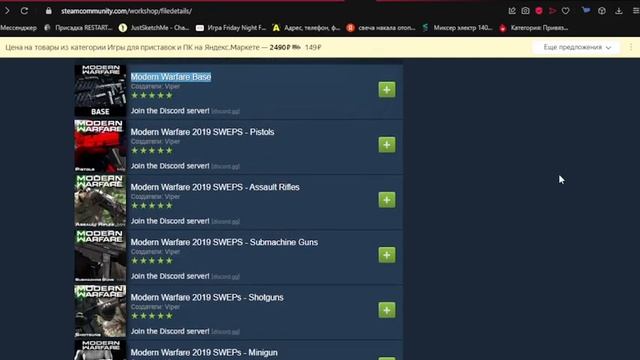Add the Submachine Guns pack with plus button

click(x=387, y=255)
